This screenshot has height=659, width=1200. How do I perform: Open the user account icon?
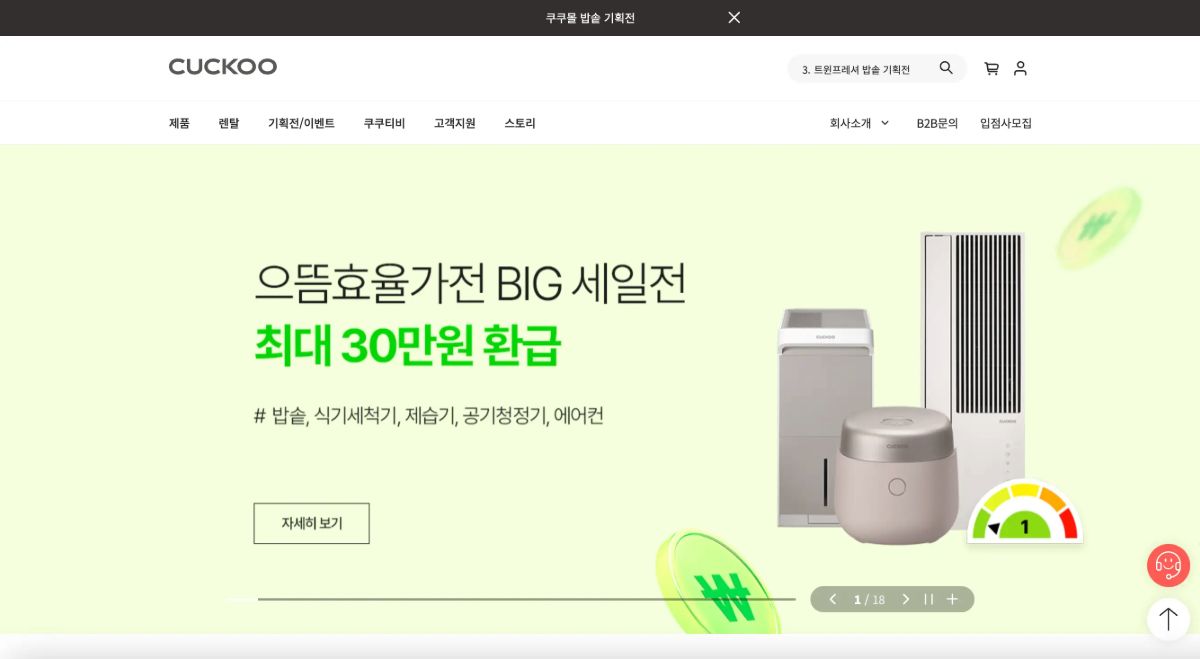pos(1020,68)
